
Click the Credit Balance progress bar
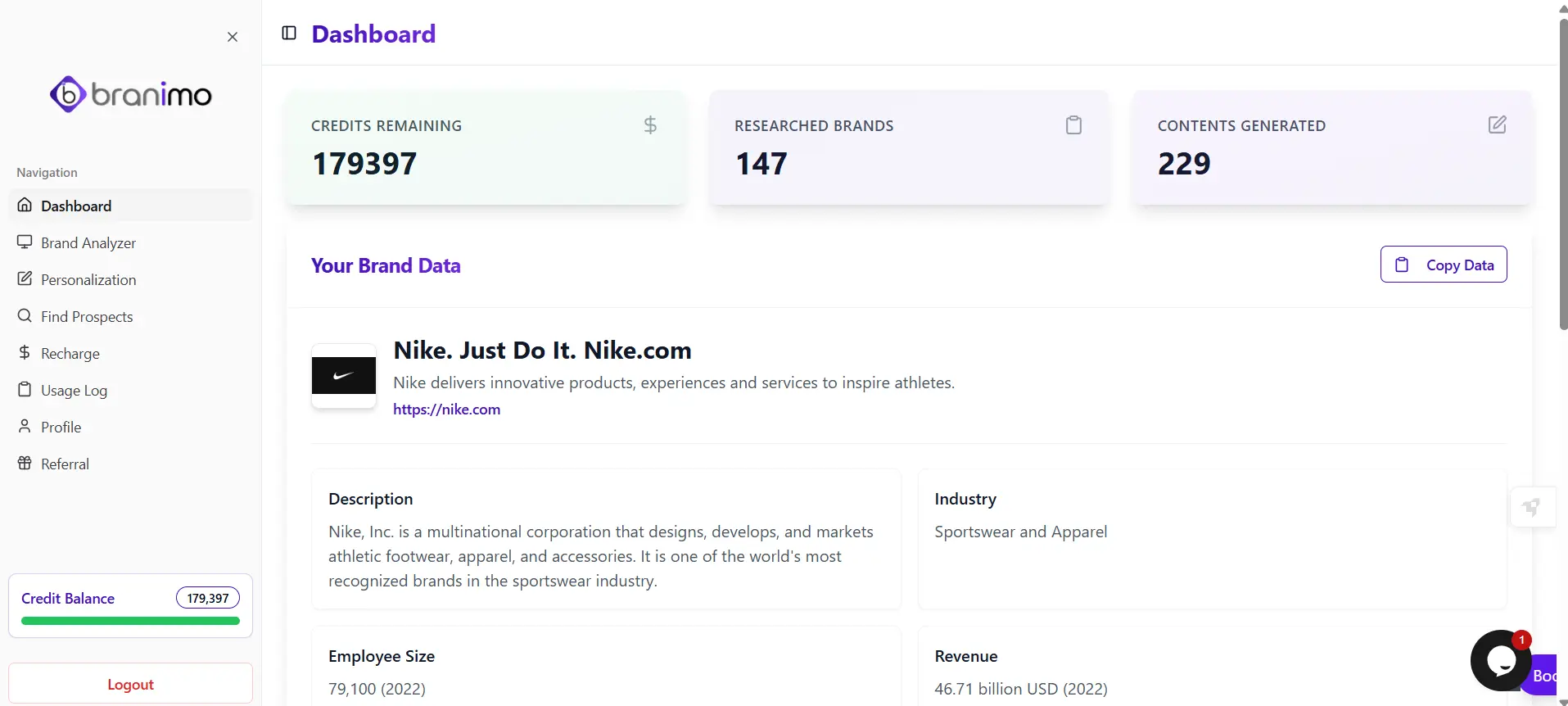point(131,621)
